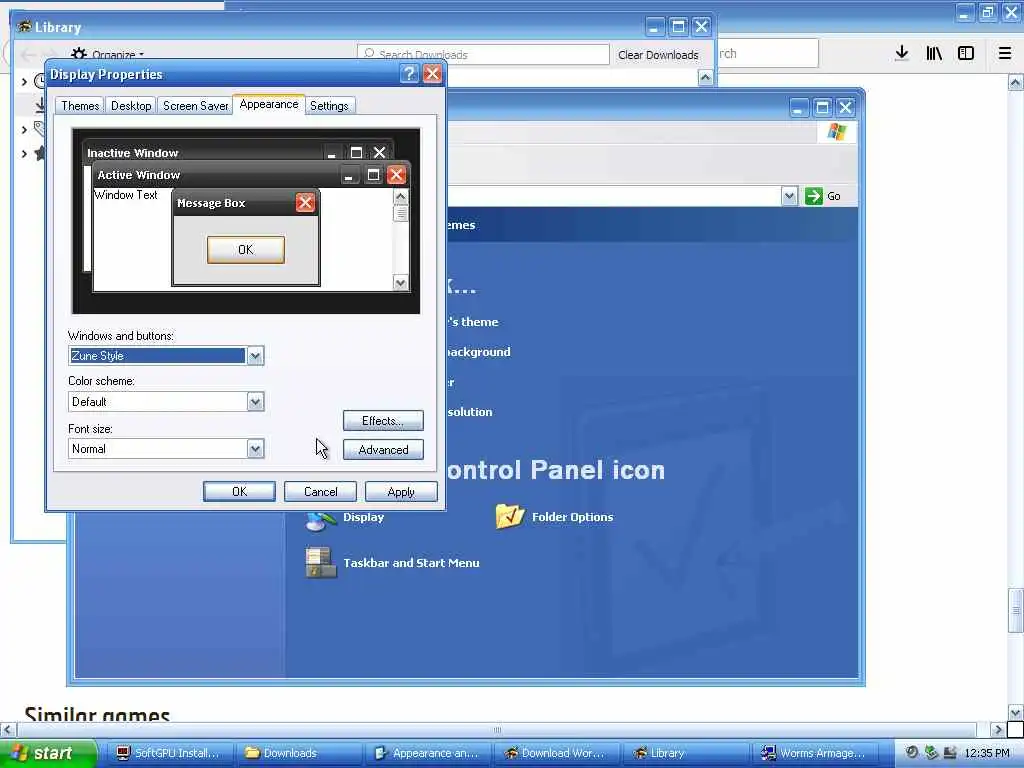The height and width of the screenshot is (768, 1024).
Task: Open the Organize menu in Library
Action: click(x=109, y=55)
